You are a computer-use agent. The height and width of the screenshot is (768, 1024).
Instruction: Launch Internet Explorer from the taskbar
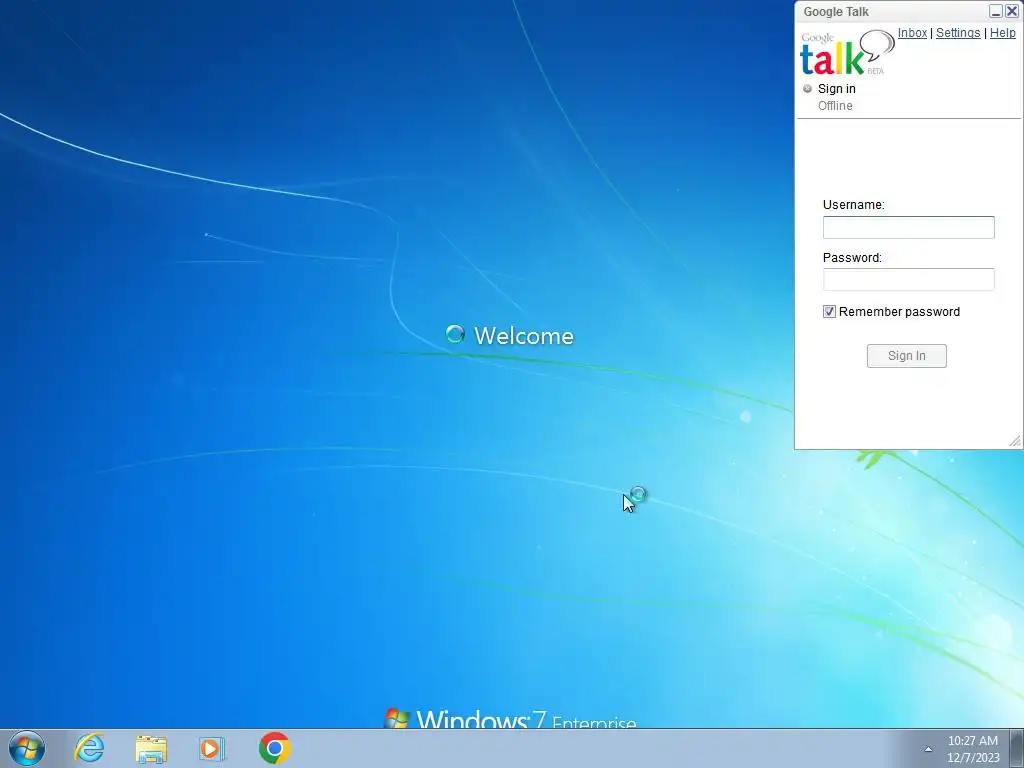click(x=89, y=748)
